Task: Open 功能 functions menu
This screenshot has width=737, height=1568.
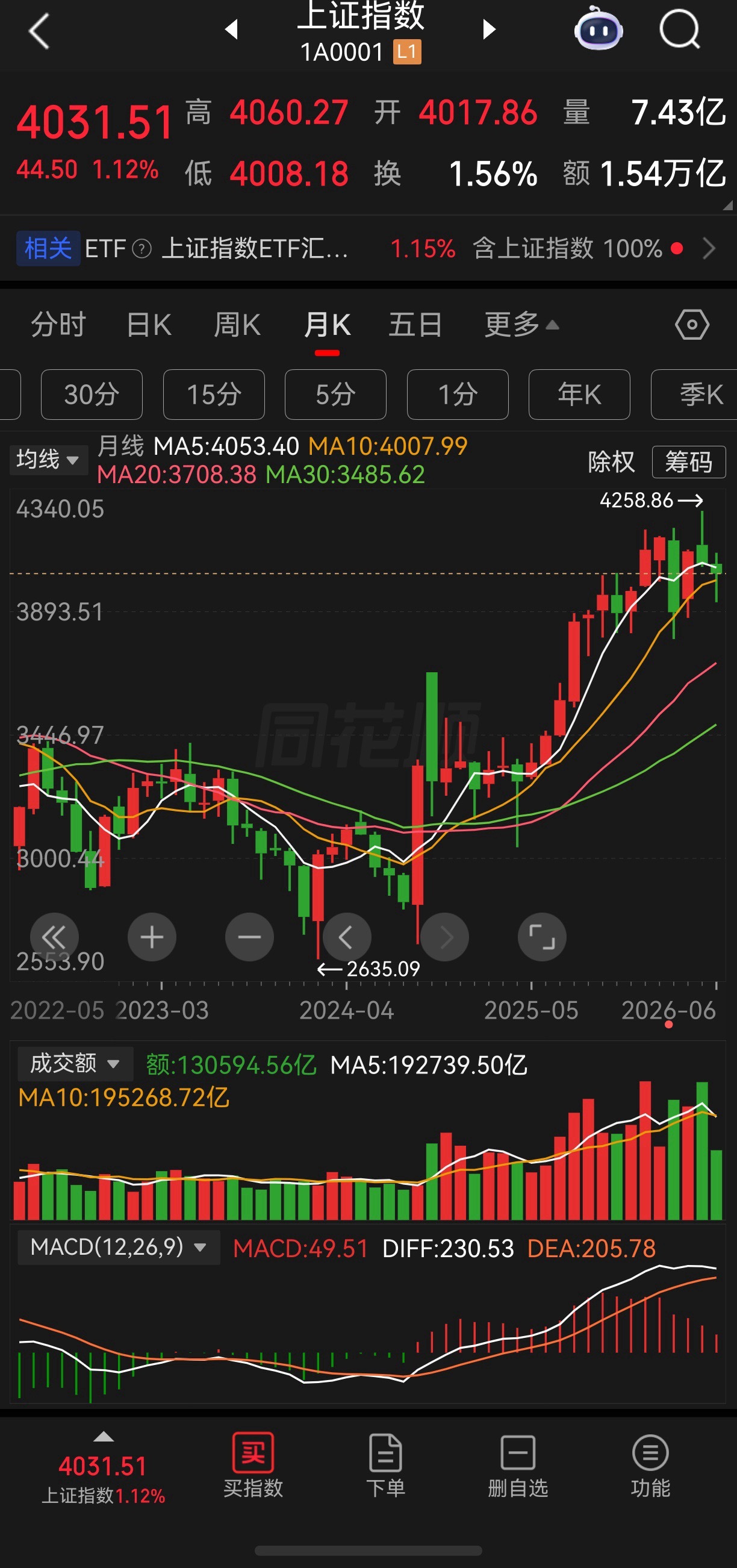Action: click(x=650, y=1465)
